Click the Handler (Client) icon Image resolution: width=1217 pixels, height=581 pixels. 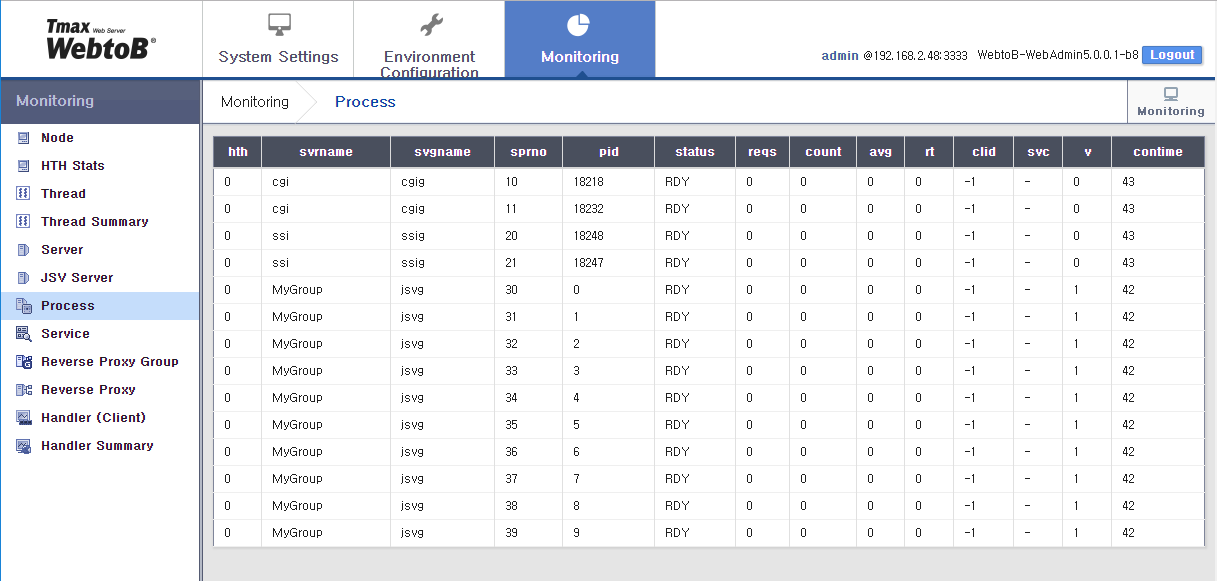pos(23,418)
